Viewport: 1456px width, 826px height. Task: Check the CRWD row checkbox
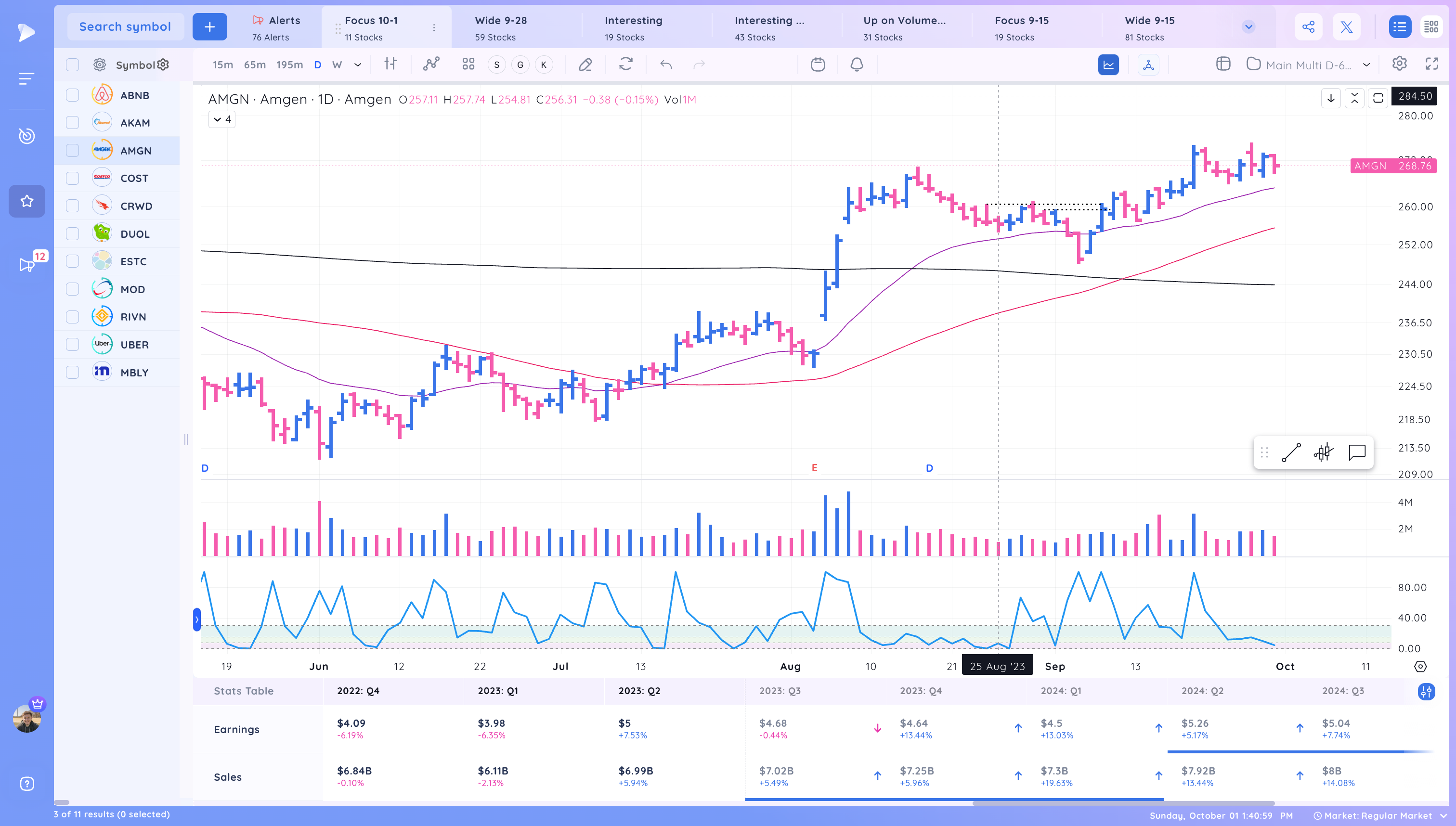72,206
